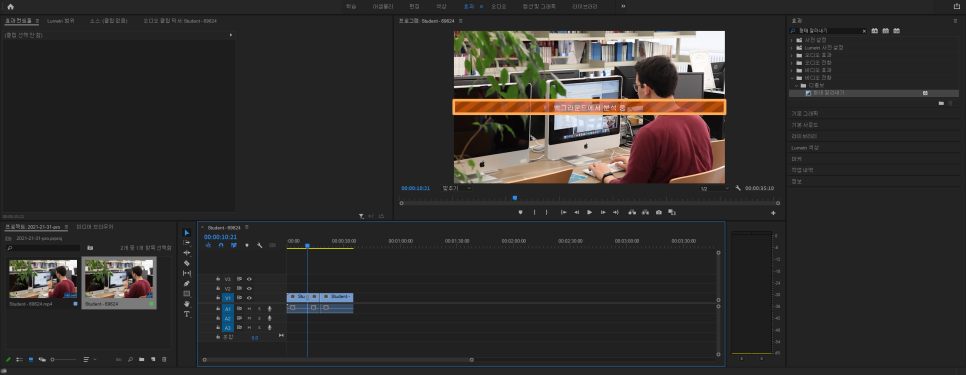The width and height of the screenshot is (966, 375).
Task: Select the Razor tool
Action: tap(187, 263)
